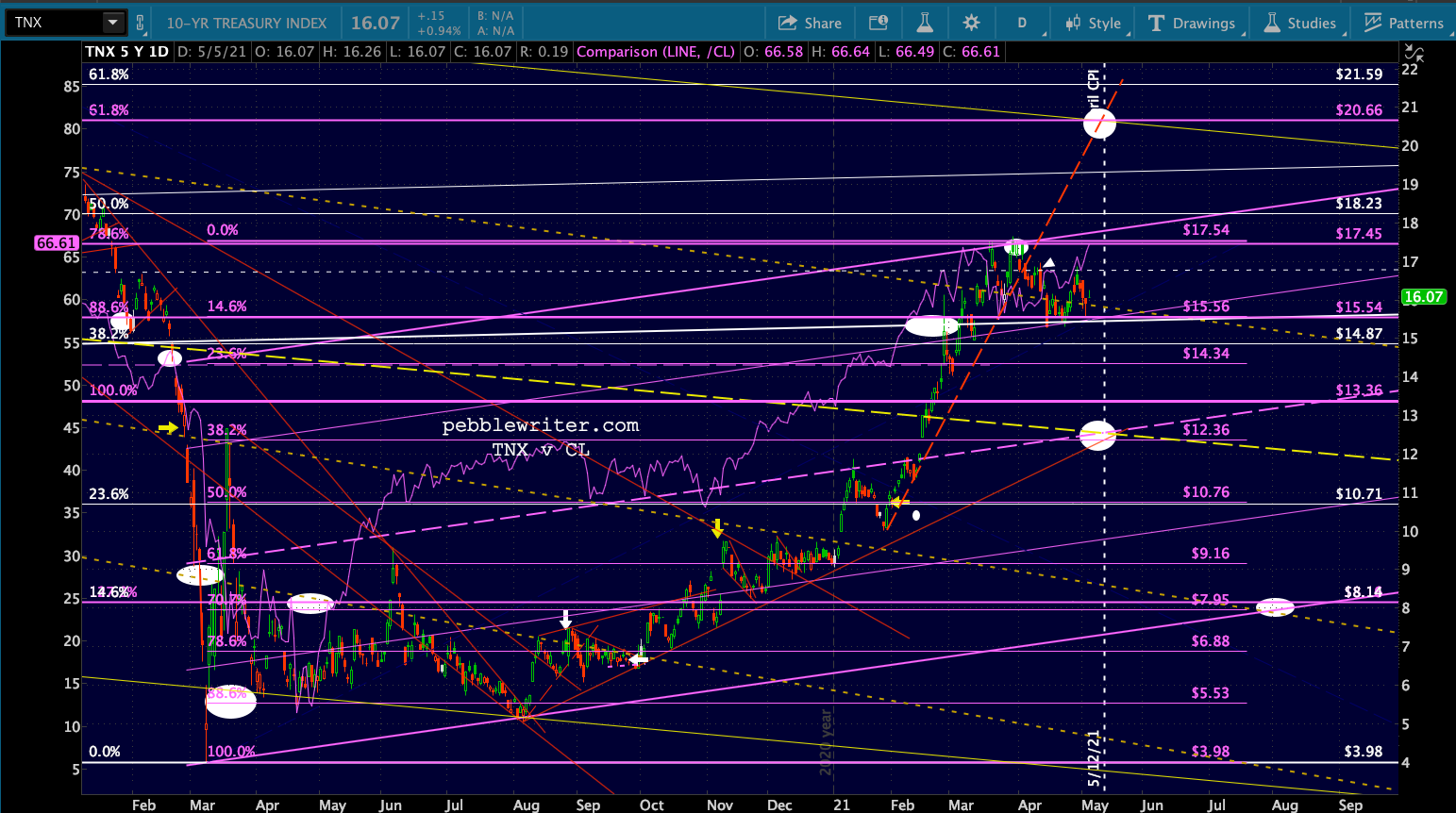Click the white circle marker at $20.66 level
The width and height of the screenshot is (1456, 813).
[1099, 123]
